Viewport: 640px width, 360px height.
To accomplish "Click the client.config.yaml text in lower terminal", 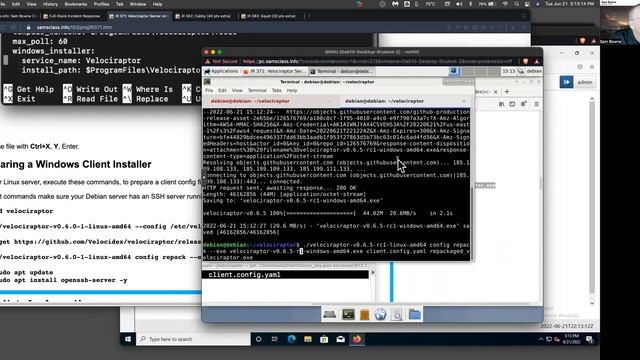I will point(244,275).
